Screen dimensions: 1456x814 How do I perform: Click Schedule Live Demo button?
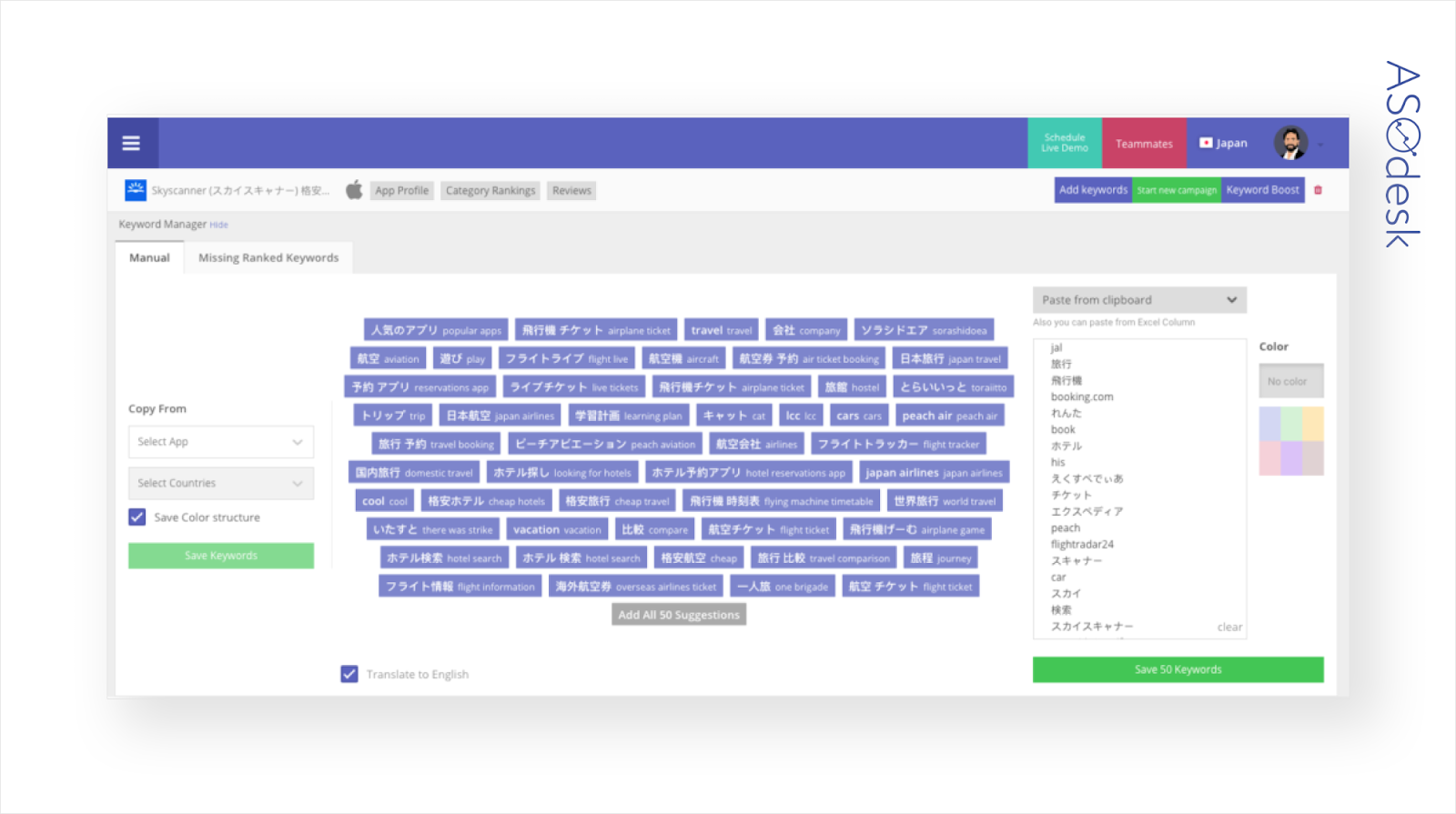point(1065,143)
